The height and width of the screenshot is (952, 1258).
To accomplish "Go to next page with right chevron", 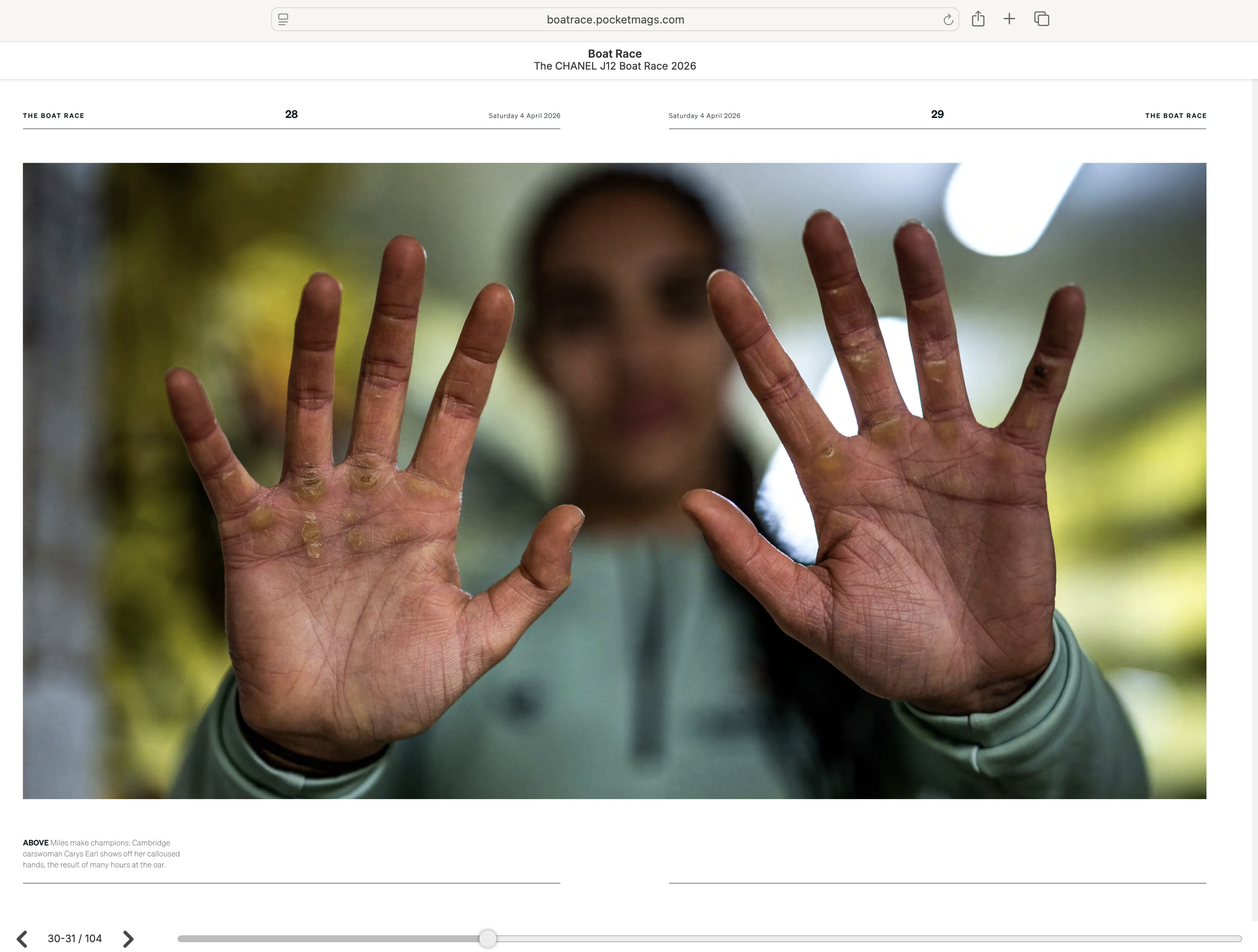I will [x=128, y=938].
